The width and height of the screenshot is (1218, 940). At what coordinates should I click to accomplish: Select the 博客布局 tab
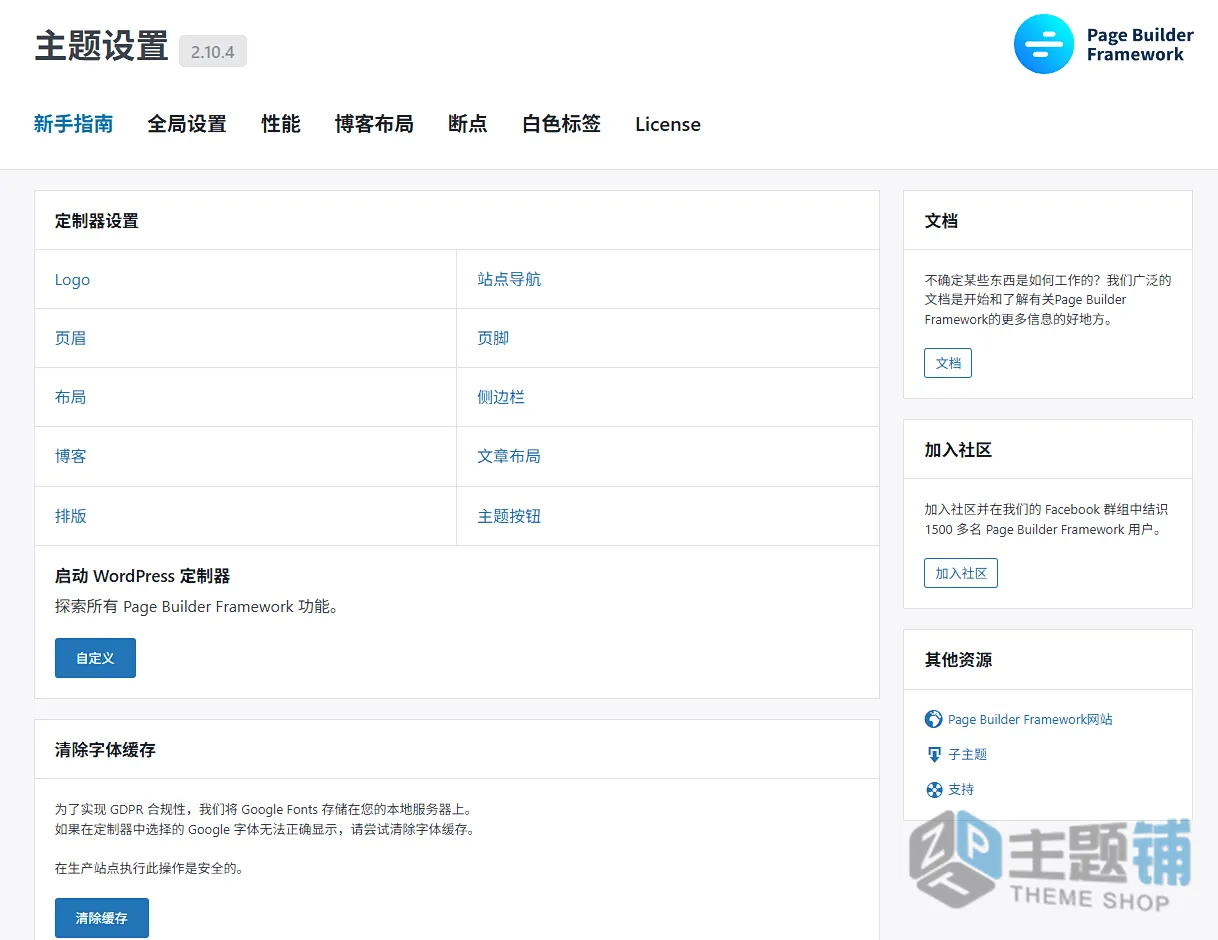[374, 124]
